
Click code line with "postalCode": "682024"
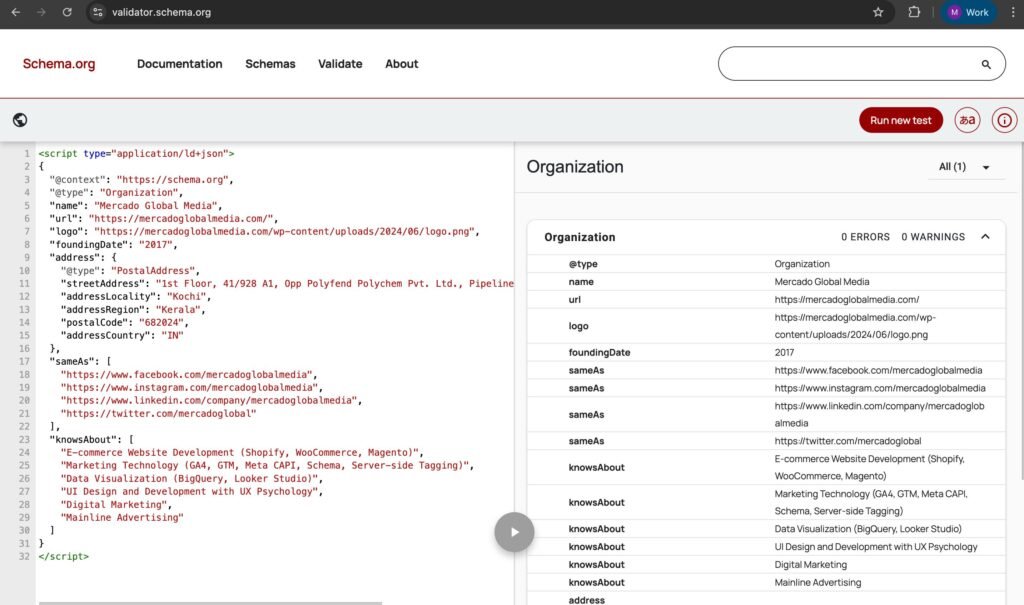tap(124, 322)
